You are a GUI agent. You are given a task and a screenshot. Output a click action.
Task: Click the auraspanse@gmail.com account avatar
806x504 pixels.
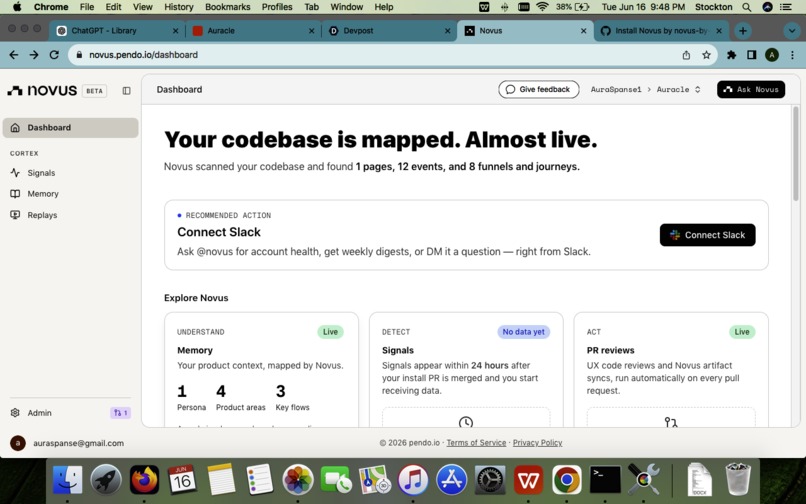(x=18, y=443)
